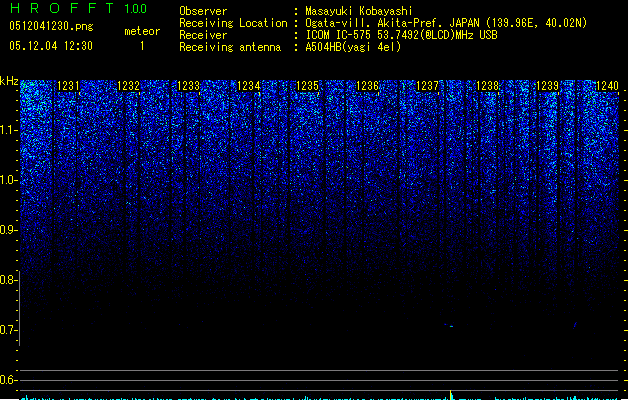The width and height of the screenshot is (629, 400).
Task: Click the date stamp 05.12.04 12:30
Action: pyautogui.click(x=51, y=46)
